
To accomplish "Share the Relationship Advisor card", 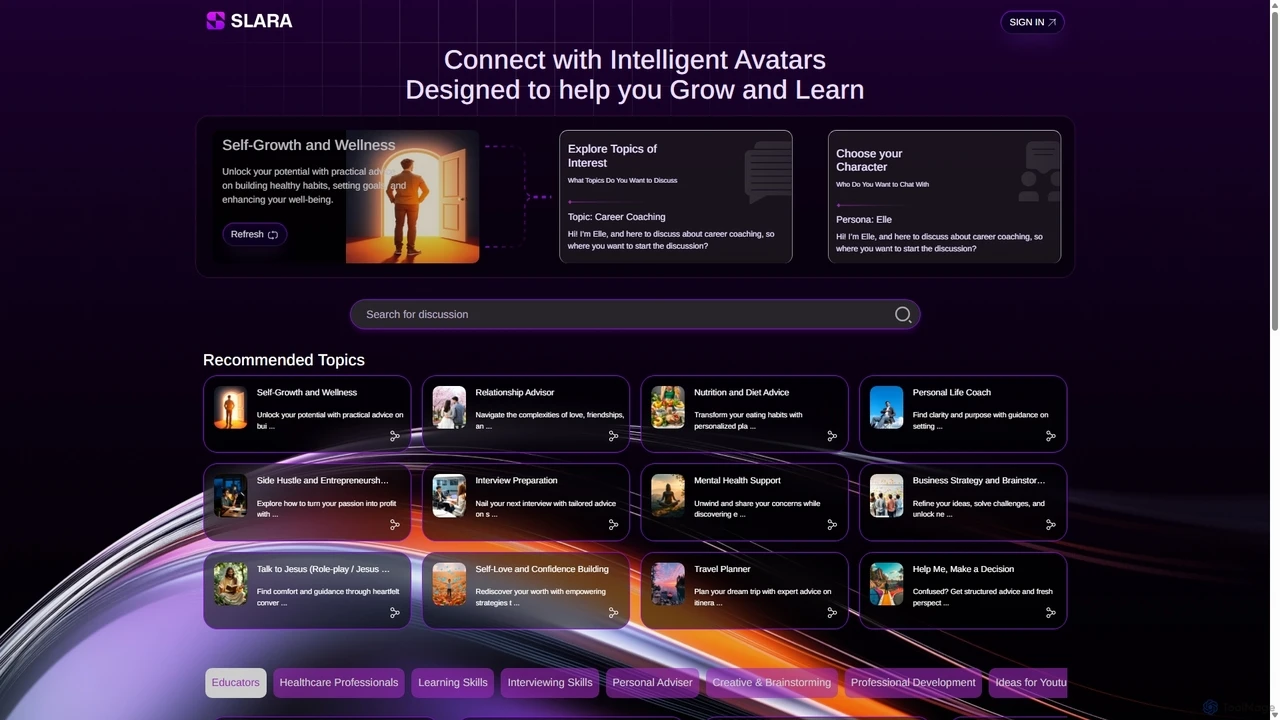I will pyautogui.click(x=613, y=436).
